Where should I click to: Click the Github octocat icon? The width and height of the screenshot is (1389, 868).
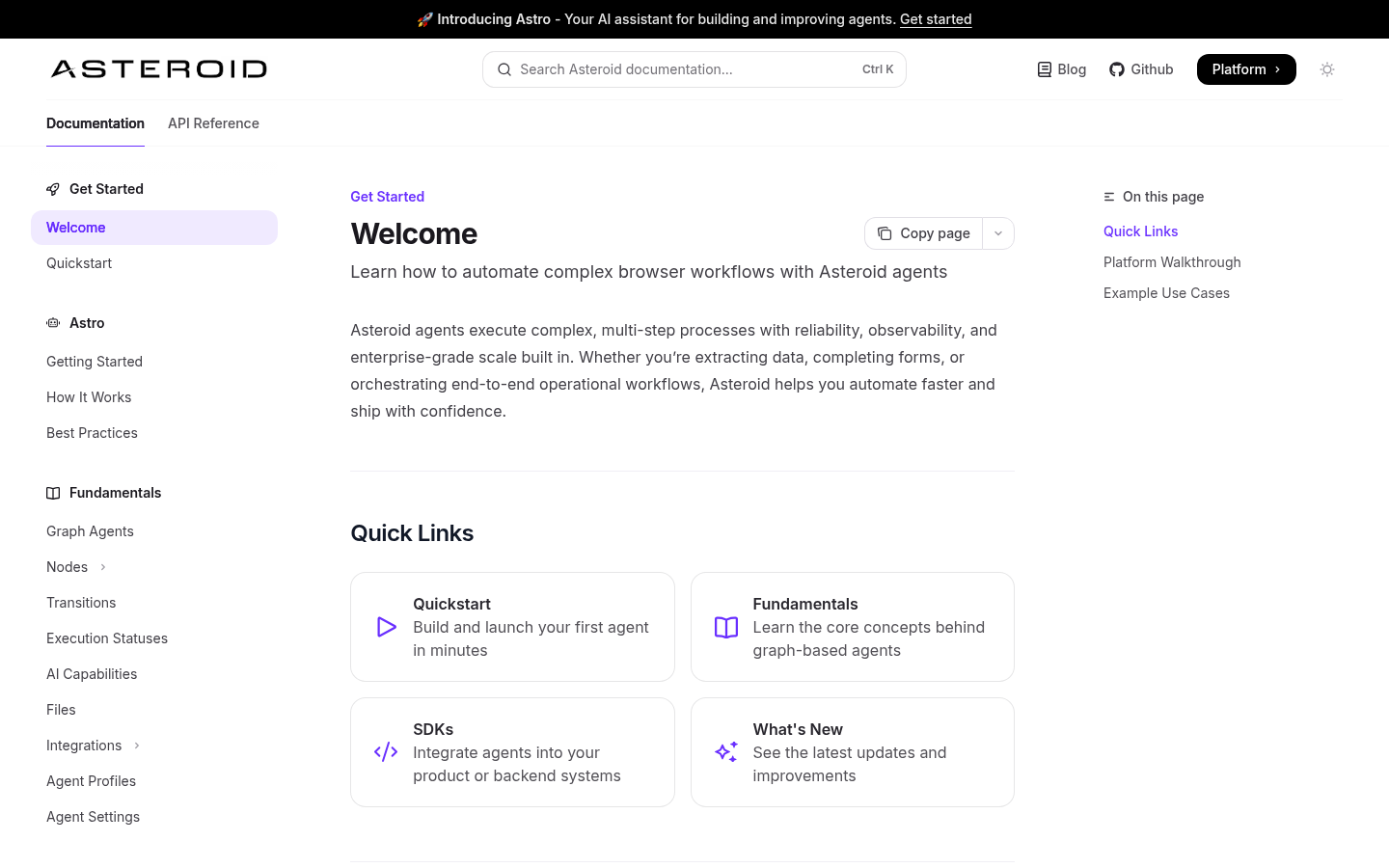[1117, 69]
